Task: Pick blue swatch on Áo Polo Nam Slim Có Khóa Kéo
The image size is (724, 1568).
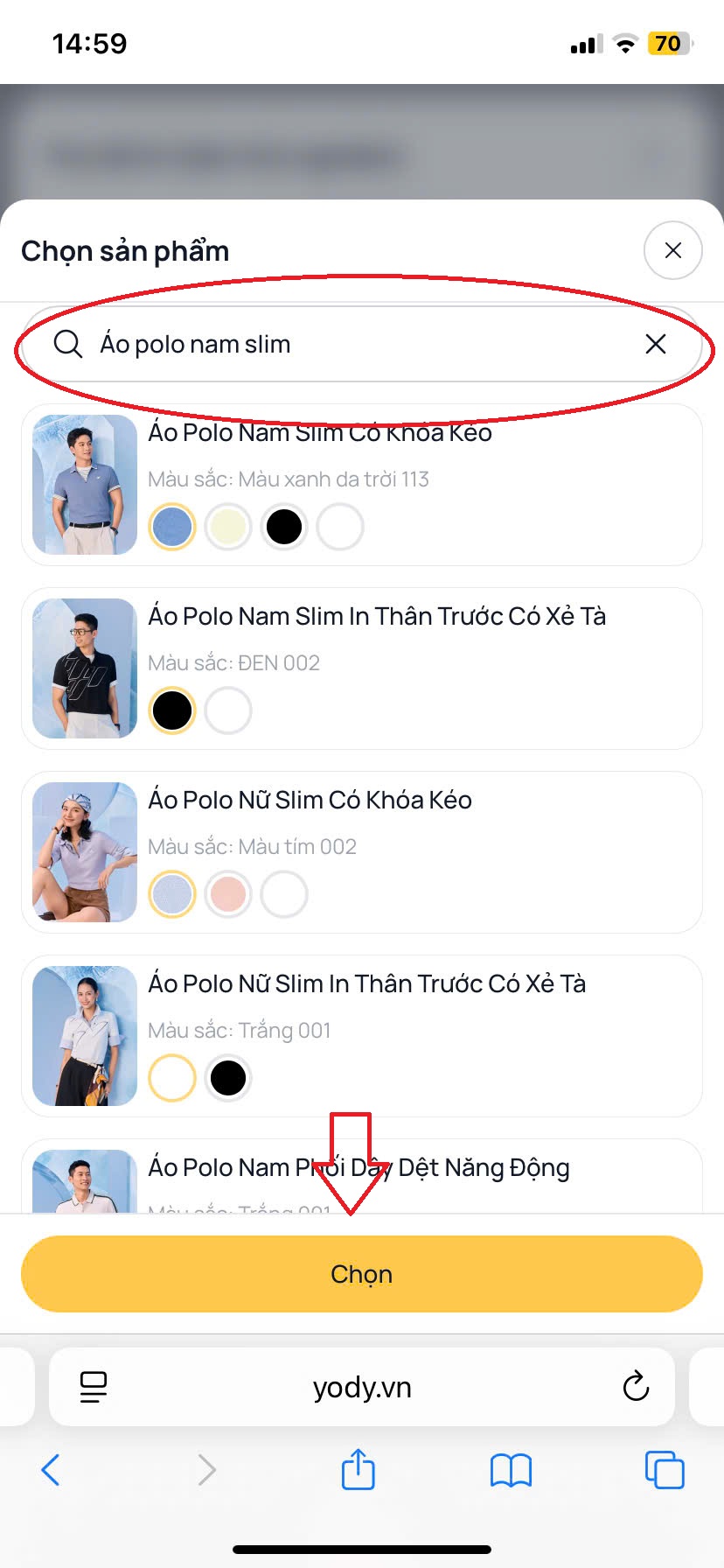Action: tap(172, 527)
